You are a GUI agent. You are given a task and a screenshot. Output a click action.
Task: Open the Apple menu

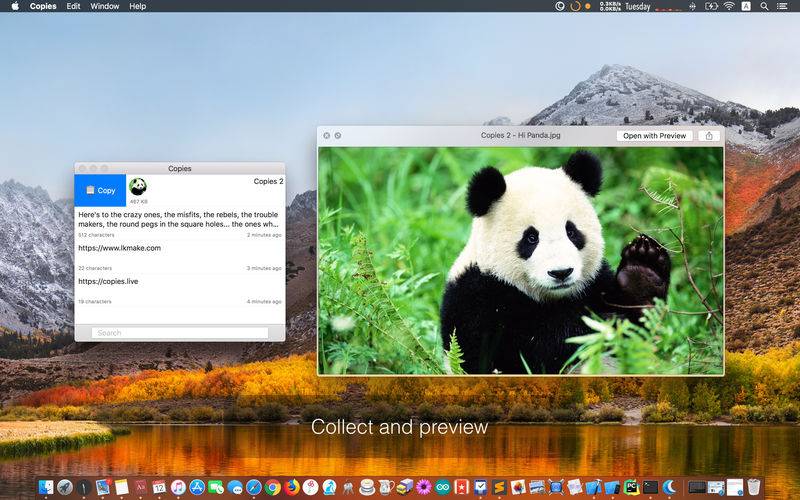(15, 6)
